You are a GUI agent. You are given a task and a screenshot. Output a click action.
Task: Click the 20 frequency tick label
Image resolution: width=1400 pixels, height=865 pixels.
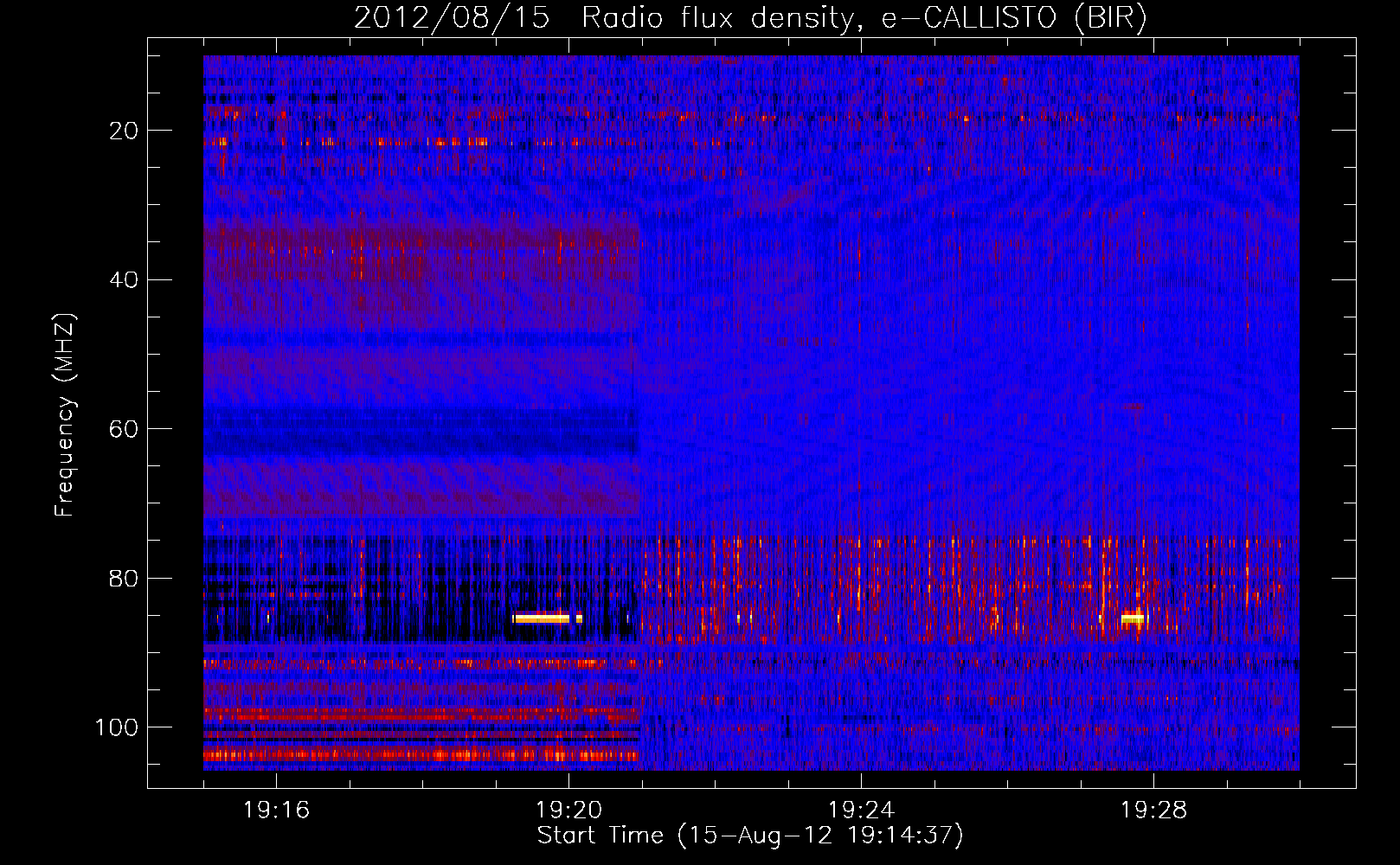tap(124, 131)
